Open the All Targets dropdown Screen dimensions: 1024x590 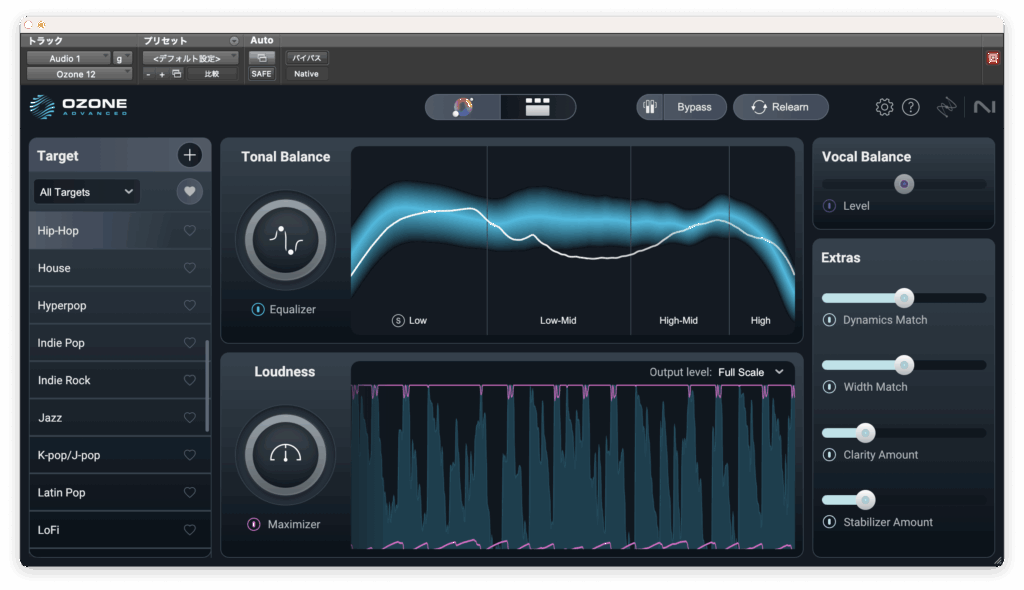(x=86, y=192)
